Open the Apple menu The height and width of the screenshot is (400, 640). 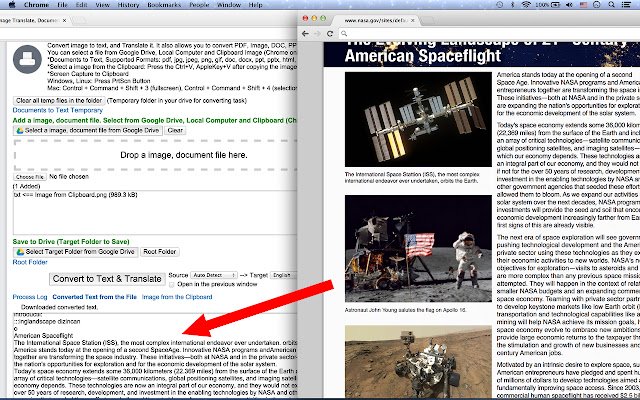pyautogui.click(x=12, y=4)
